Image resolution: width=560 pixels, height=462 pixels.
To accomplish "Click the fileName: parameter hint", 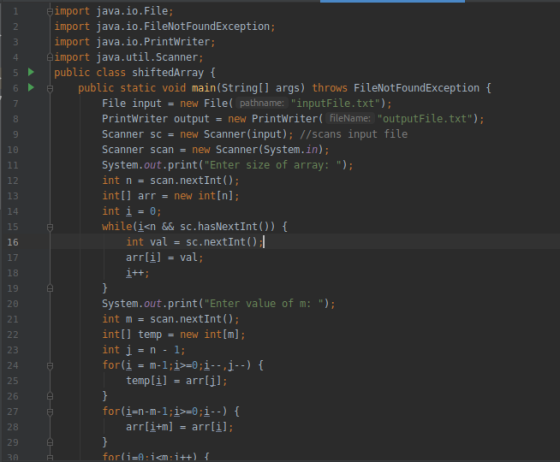I will tap(350, 118).
